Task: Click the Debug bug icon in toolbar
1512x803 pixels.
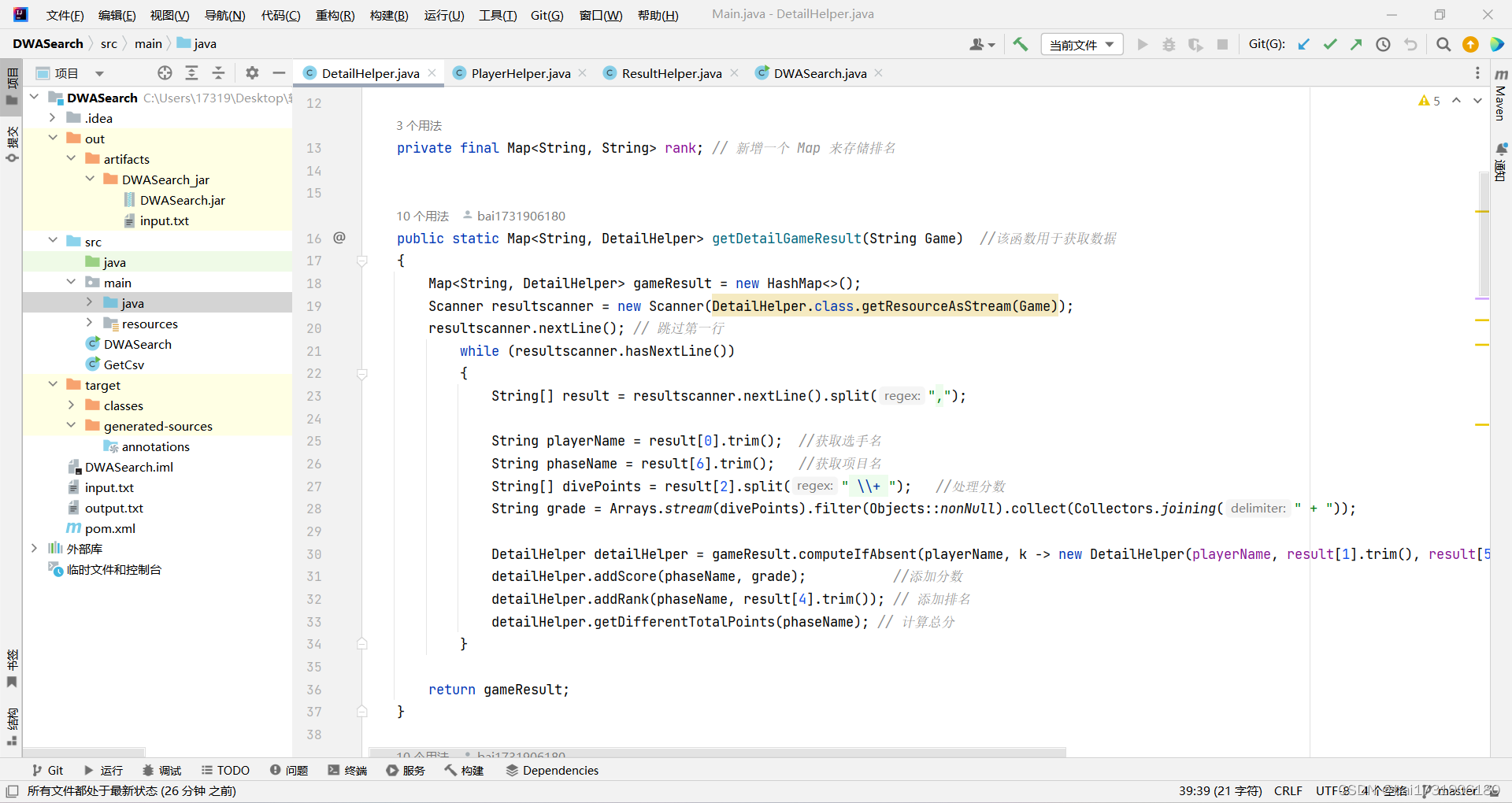Action: 1169,45
